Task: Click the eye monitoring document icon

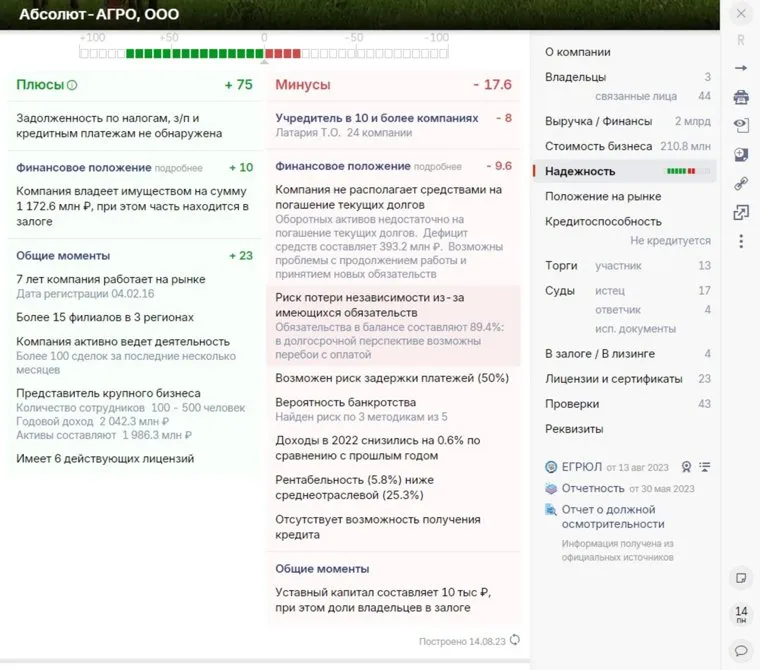Action: (x=741, y=126)
